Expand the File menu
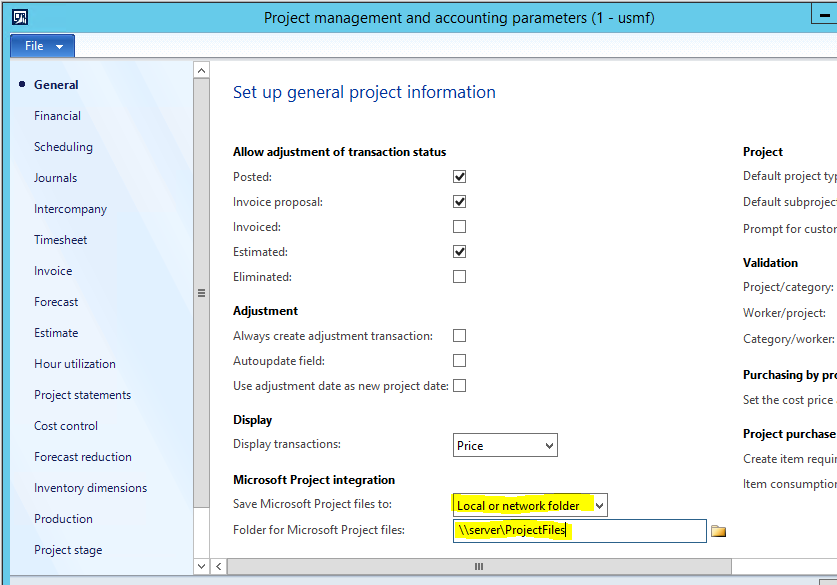The image size is (837, 585). coord(40,45)
